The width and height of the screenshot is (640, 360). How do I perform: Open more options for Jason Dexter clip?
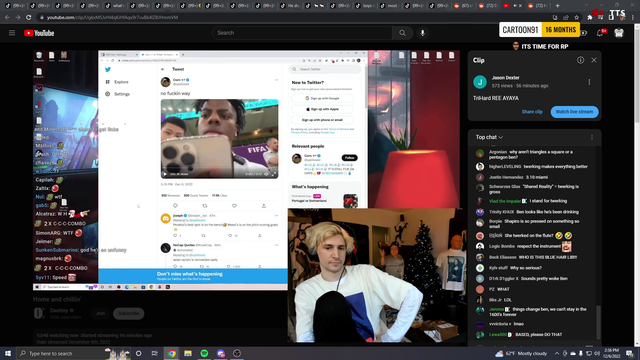(589, 82)
